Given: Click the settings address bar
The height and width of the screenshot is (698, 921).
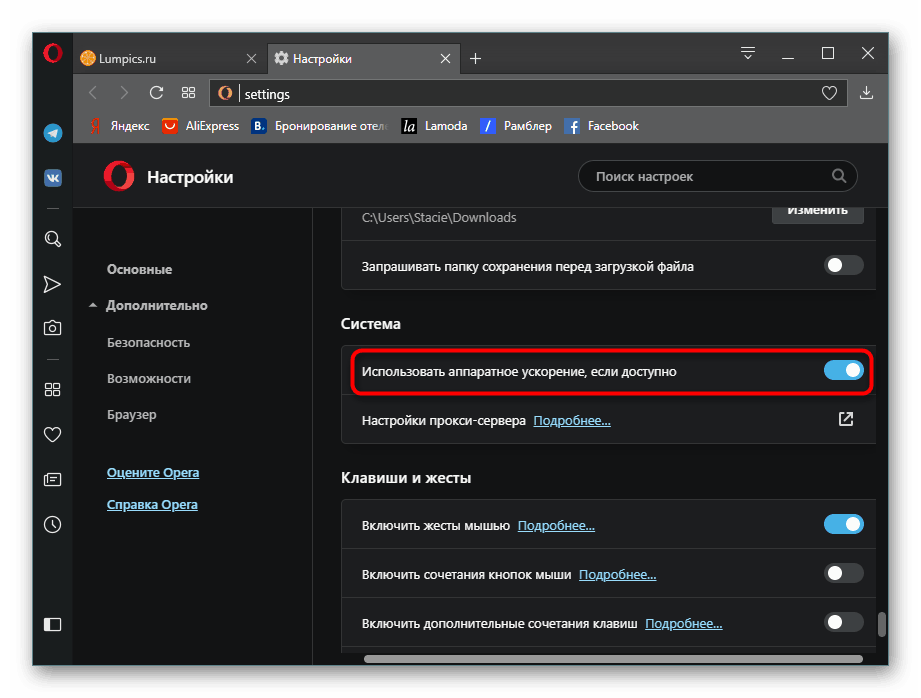Looking at the screenshot, I should tap(527, 93).
